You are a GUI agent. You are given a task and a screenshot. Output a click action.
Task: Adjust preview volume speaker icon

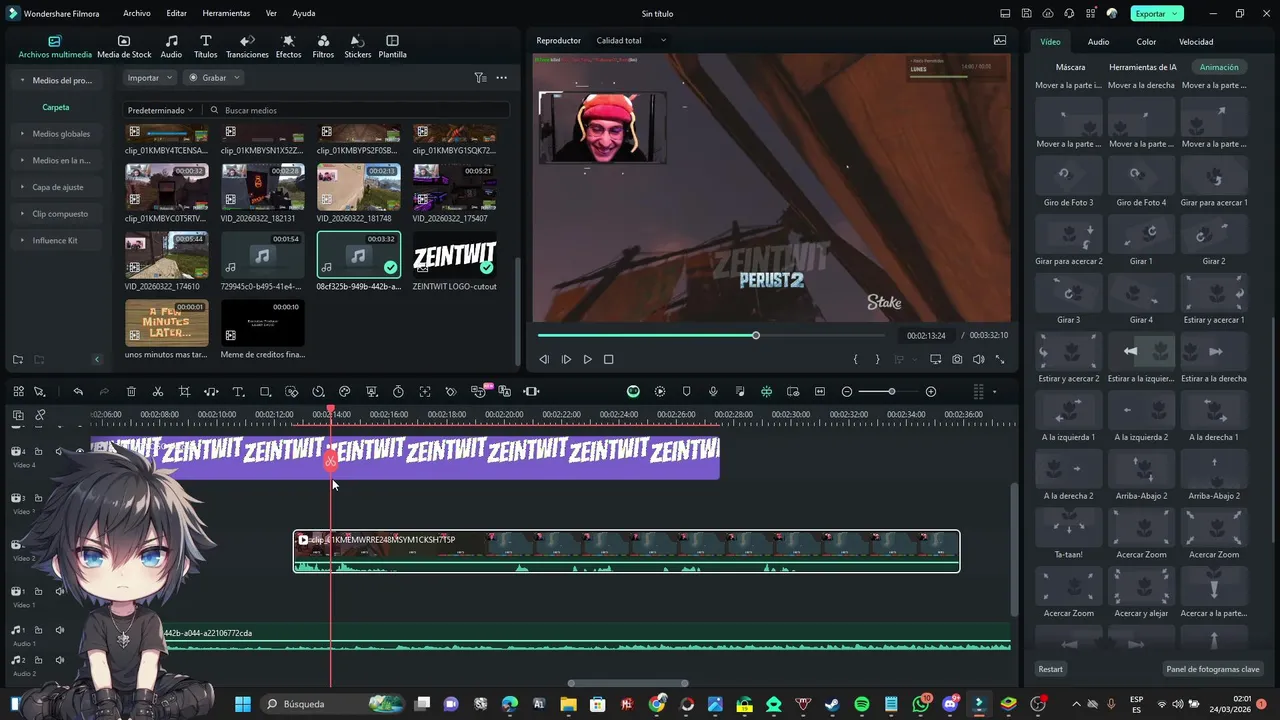[979, 359]
